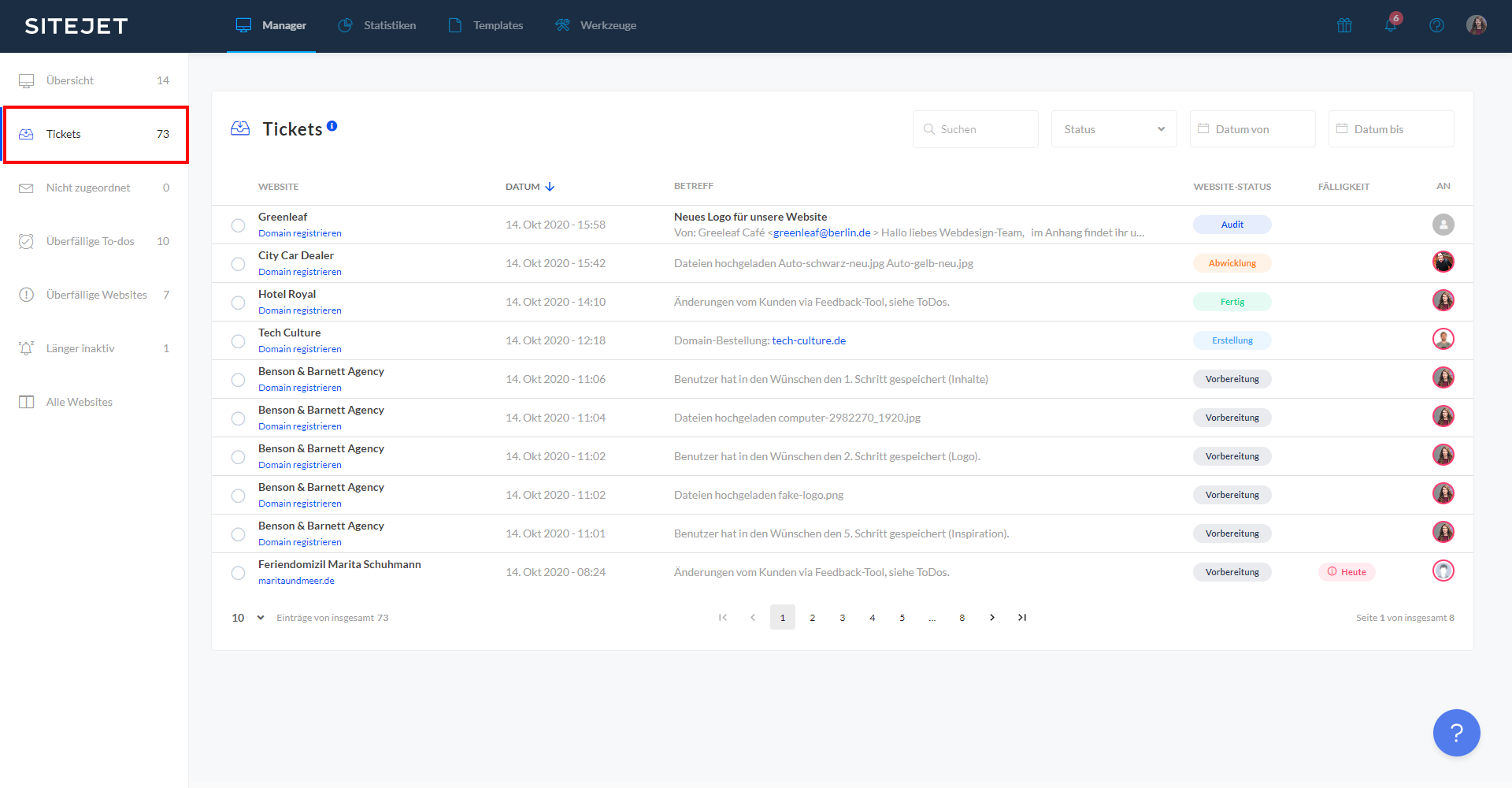This screenshot has height=788, width=1512.
Task: Click assignee avatar for Greenleaf ticket
Action: (1443, 225)
